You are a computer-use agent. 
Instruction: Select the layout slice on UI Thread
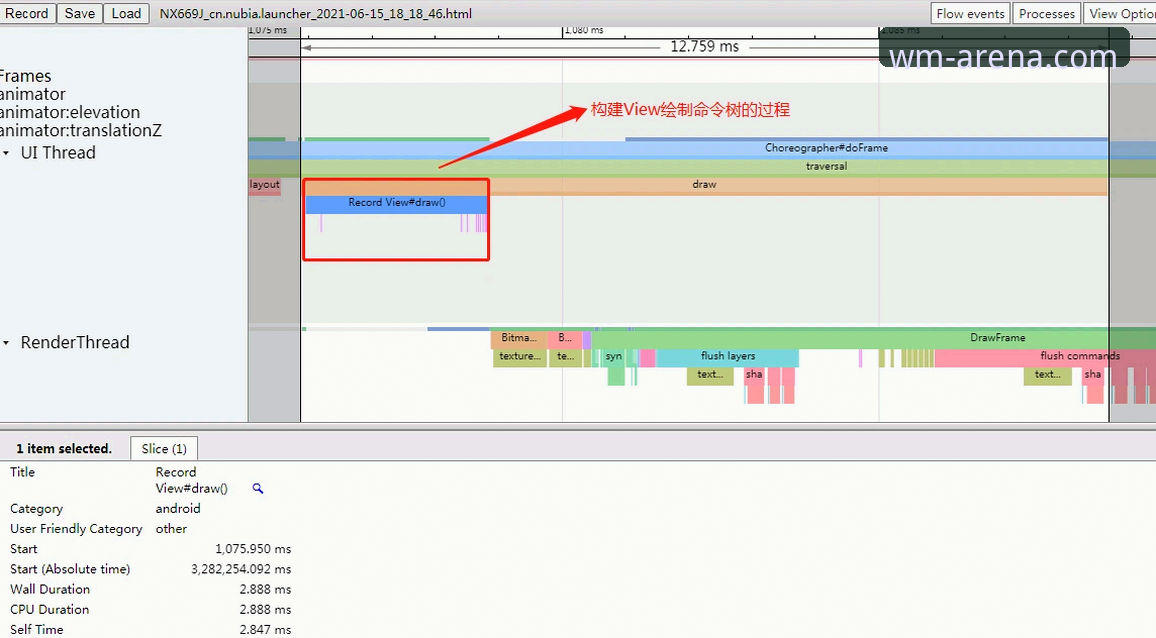(265, 185)
